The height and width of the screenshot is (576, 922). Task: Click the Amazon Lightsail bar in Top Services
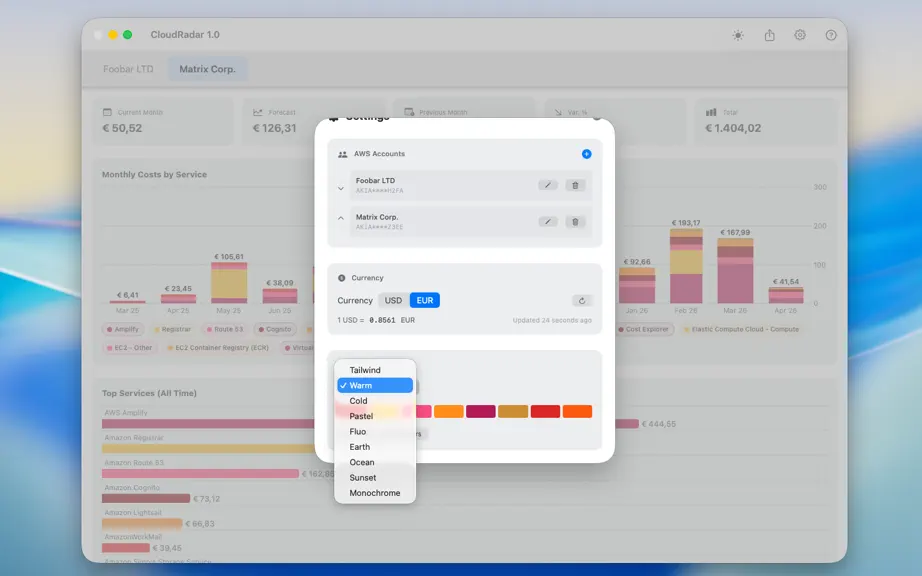click(x=142, y=523)
